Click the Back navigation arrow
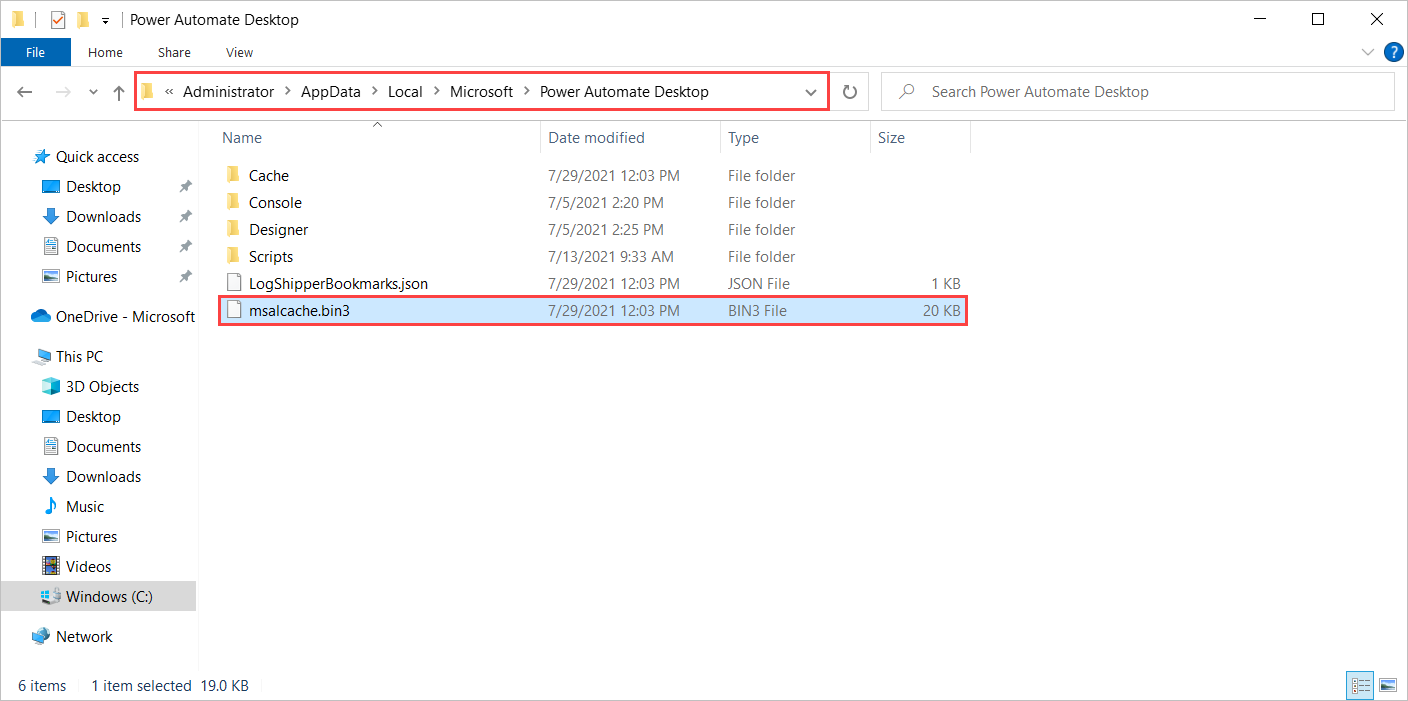The image size is (1408, 701). pyautogui.click(x=24, y=91)
